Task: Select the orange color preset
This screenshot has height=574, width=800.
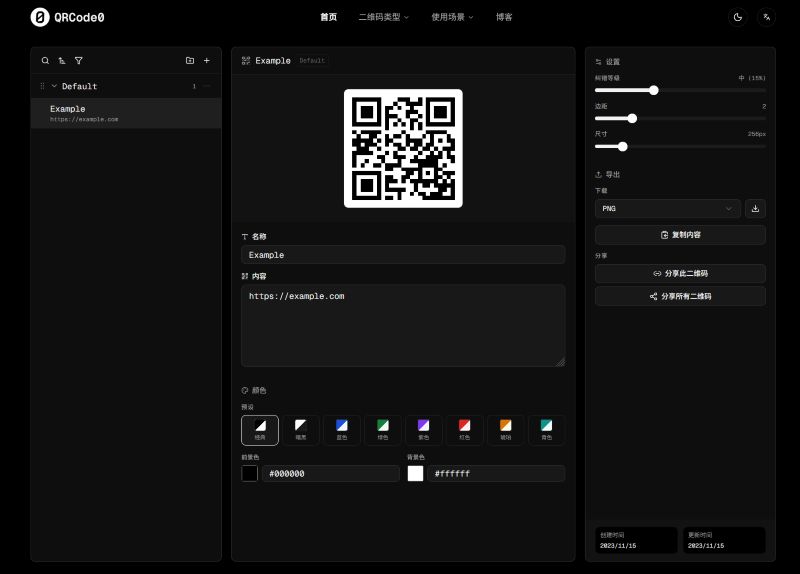Action: pyautogui.click(x=506, y=430)
